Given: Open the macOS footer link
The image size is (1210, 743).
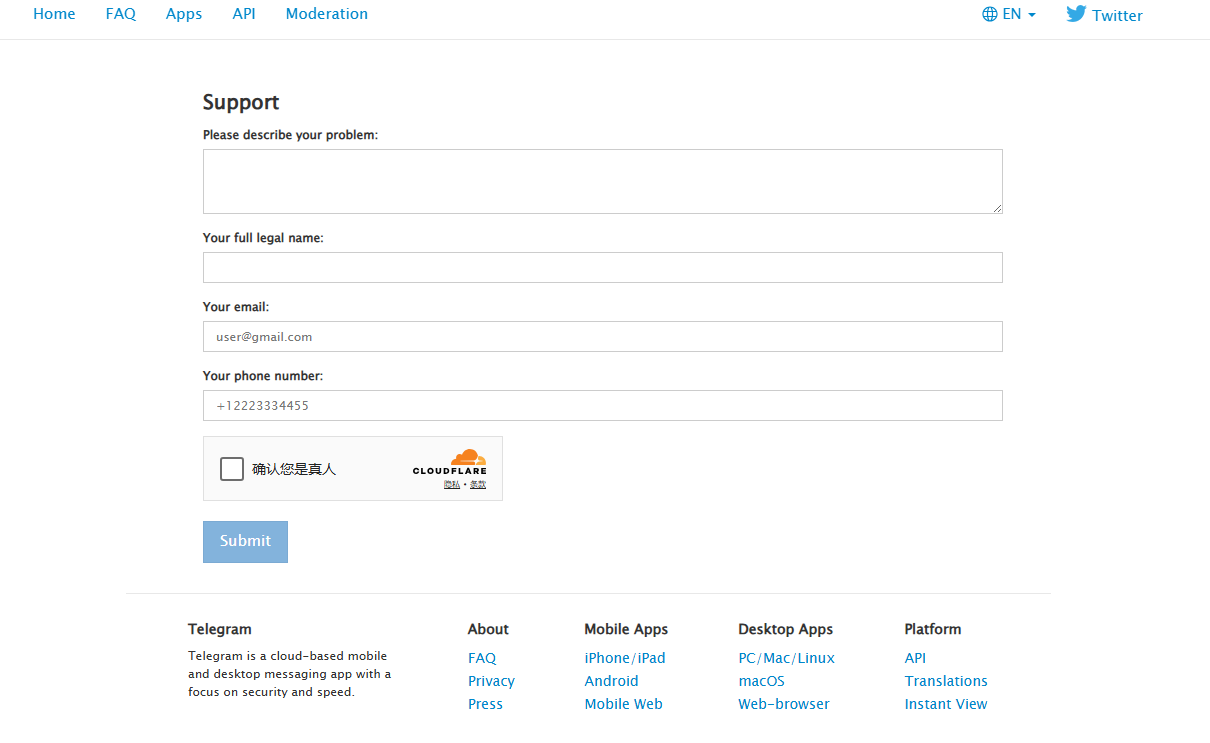Looking at the screenshot, I should pyautogui.click(x=762, y=681).
